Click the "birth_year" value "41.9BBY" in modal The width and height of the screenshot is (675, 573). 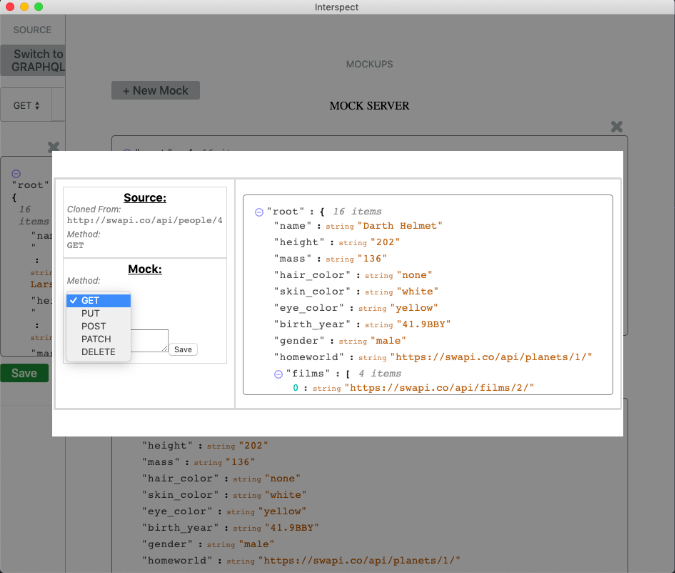423,324
